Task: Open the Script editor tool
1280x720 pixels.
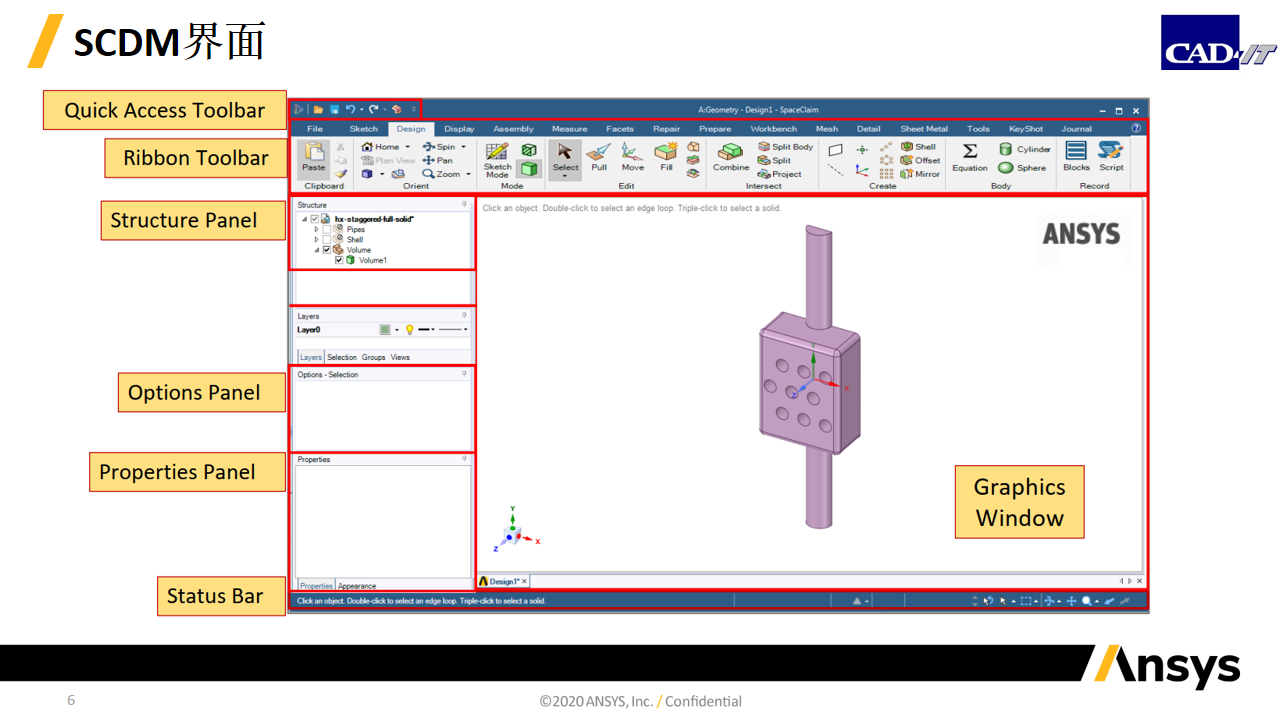Action: pos(1111,157)
